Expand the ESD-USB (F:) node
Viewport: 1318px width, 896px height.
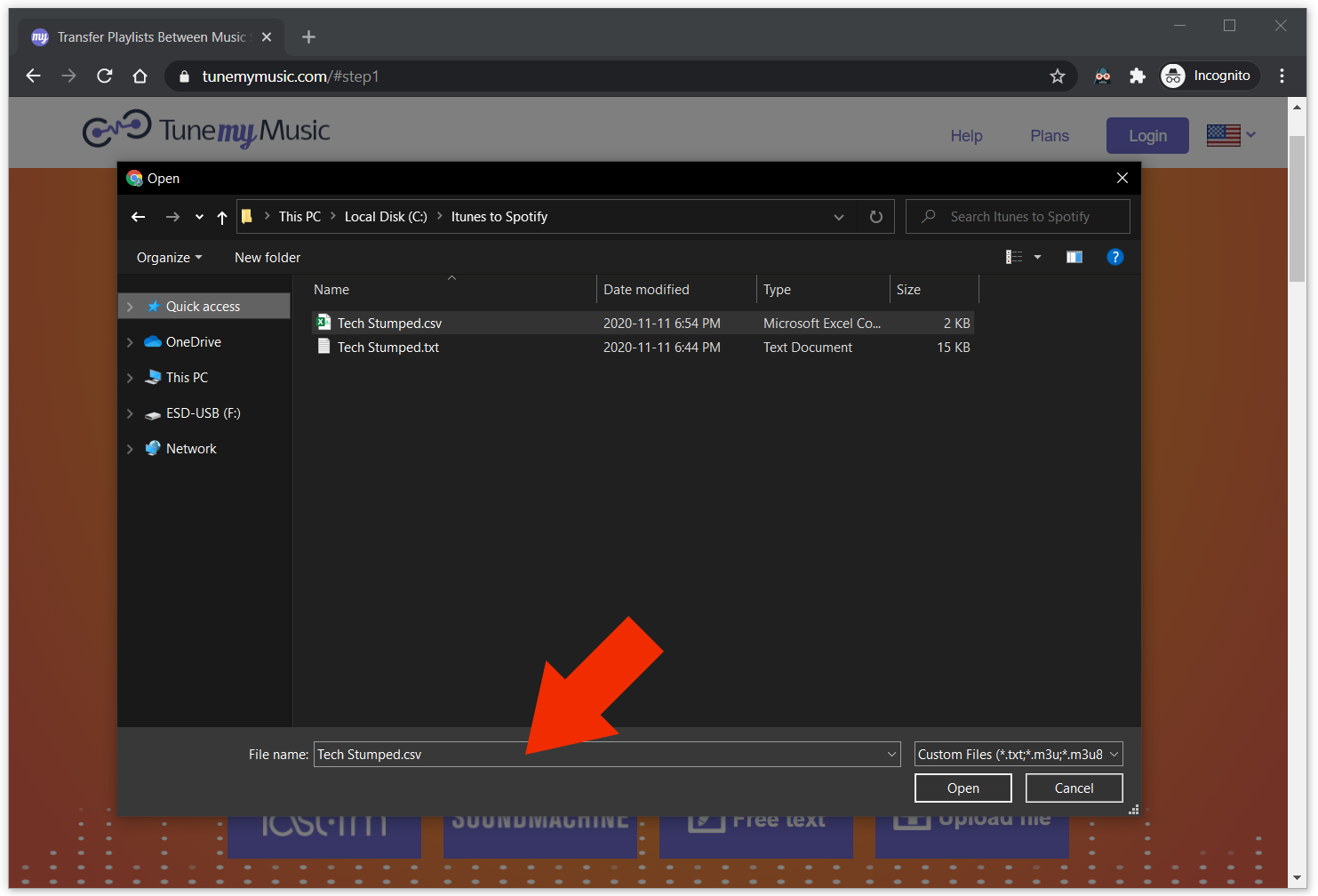click(x=130, y=413)
